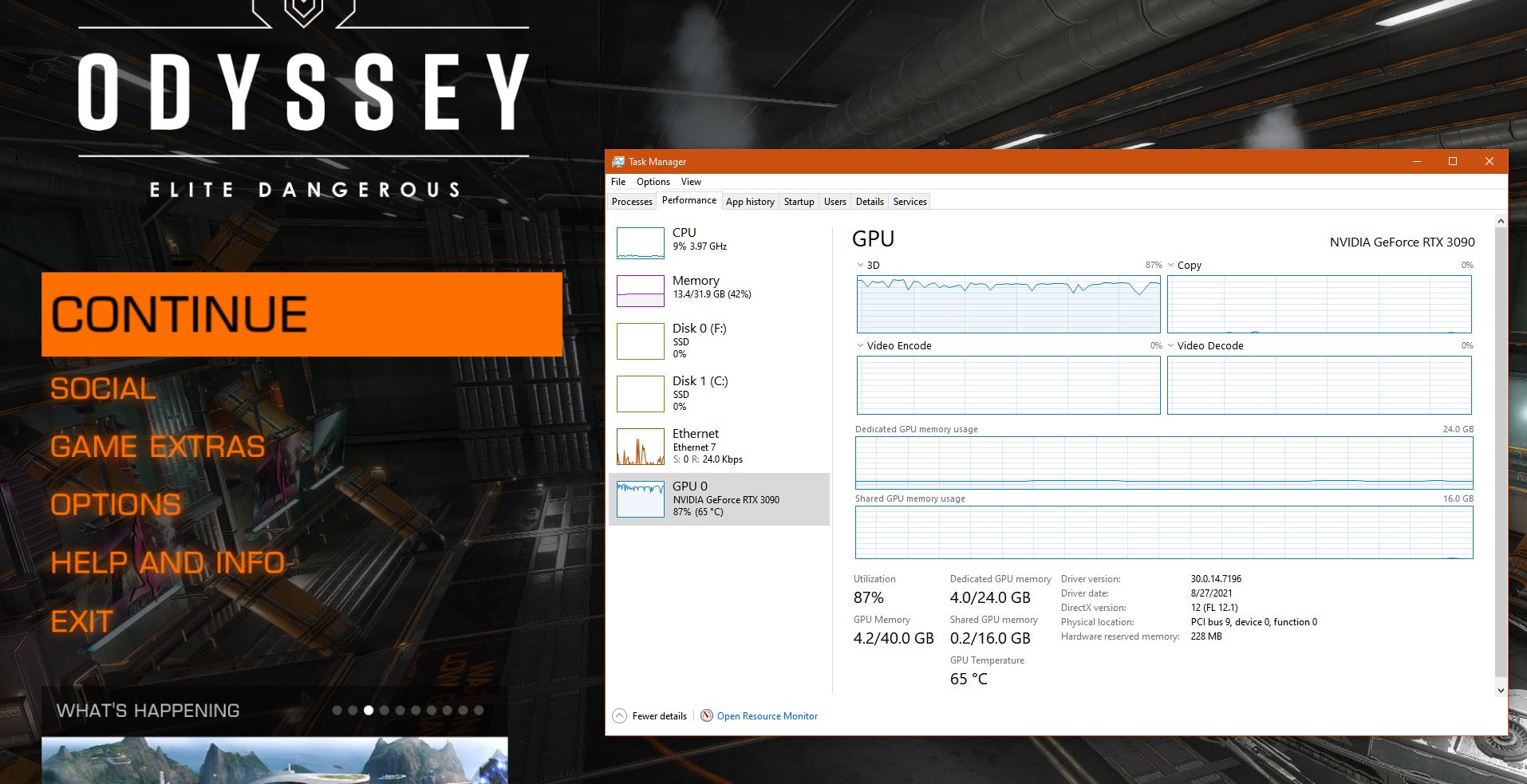Click the driver date 8/27/2021 value
Screen dimensions: 1527x784
pyautogui.click(x=1211, y=593)
